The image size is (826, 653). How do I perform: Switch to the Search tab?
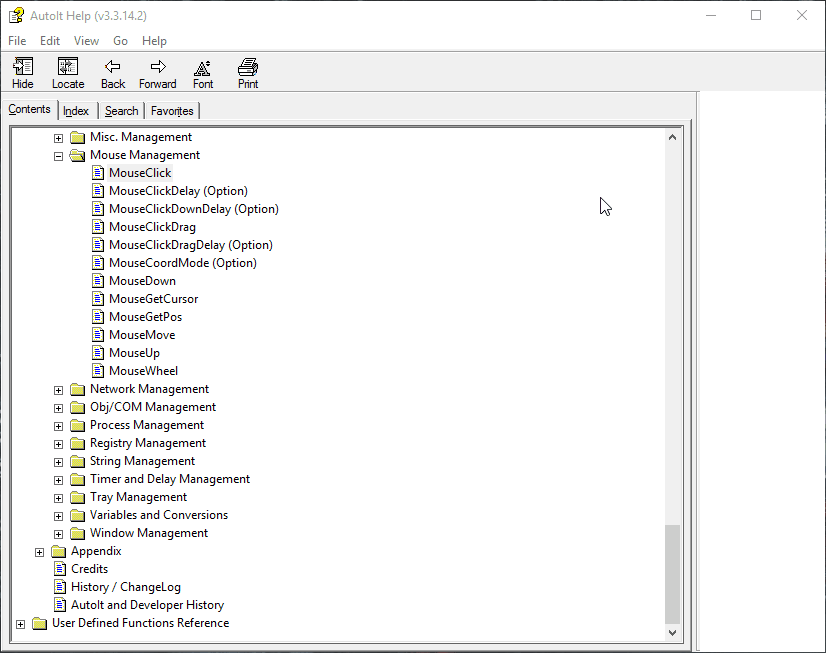tap(122, 111)
